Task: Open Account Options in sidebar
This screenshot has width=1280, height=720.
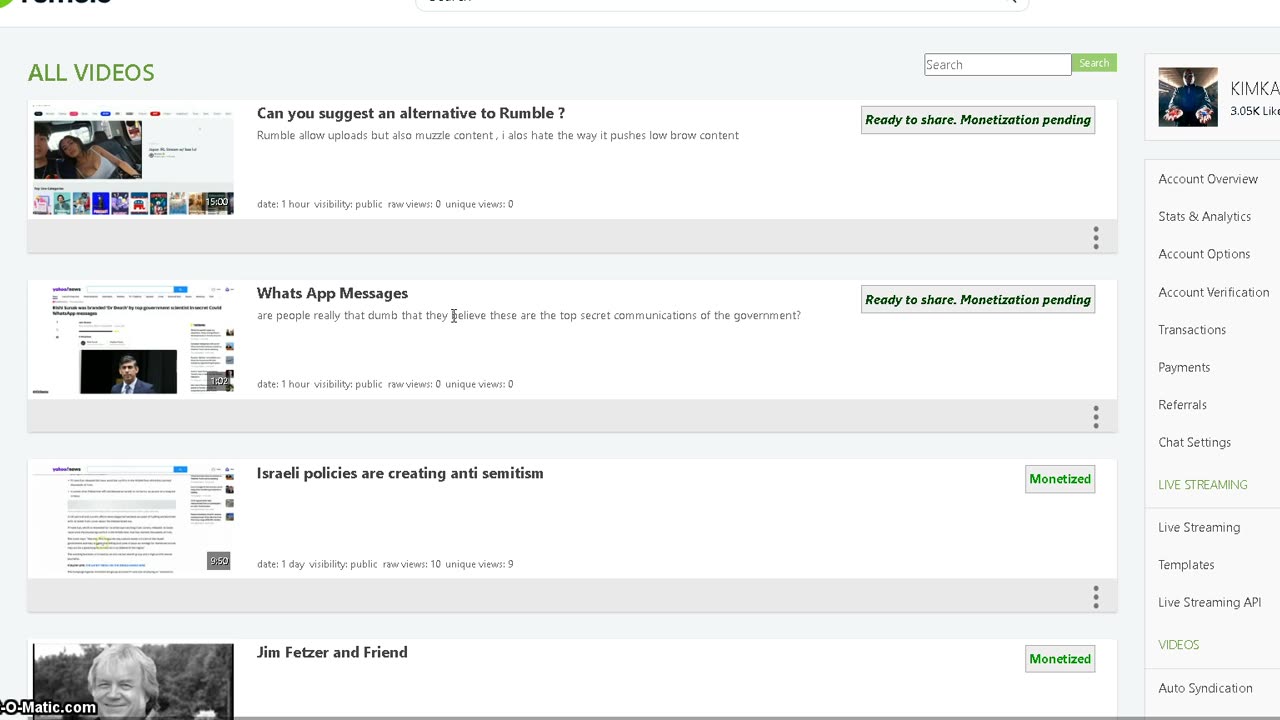Action: pyautogui.click(x=1204, y=254)
